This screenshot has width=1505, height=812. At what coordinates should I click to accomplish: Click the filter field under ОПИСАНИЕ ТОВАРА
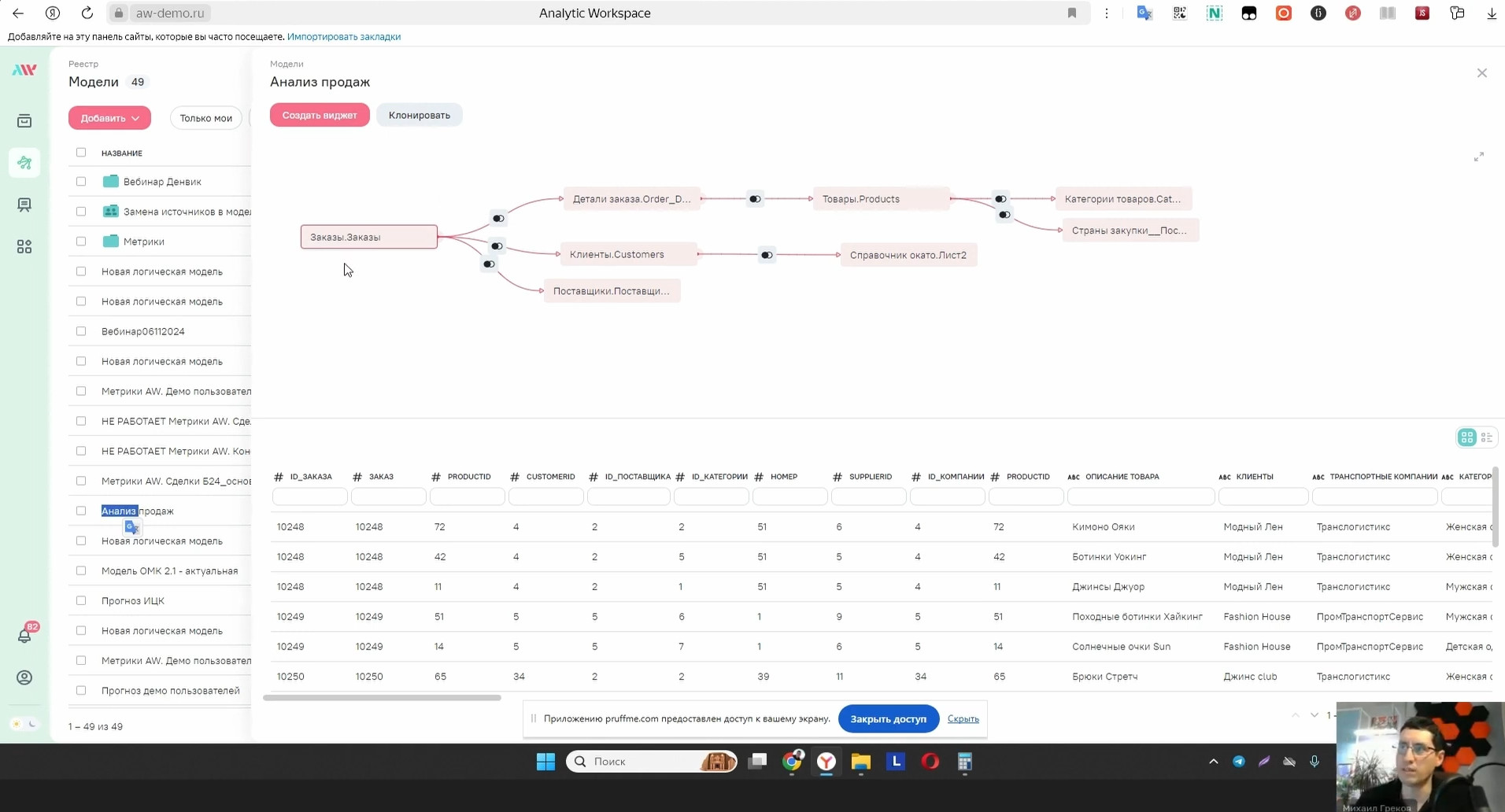1141,496
